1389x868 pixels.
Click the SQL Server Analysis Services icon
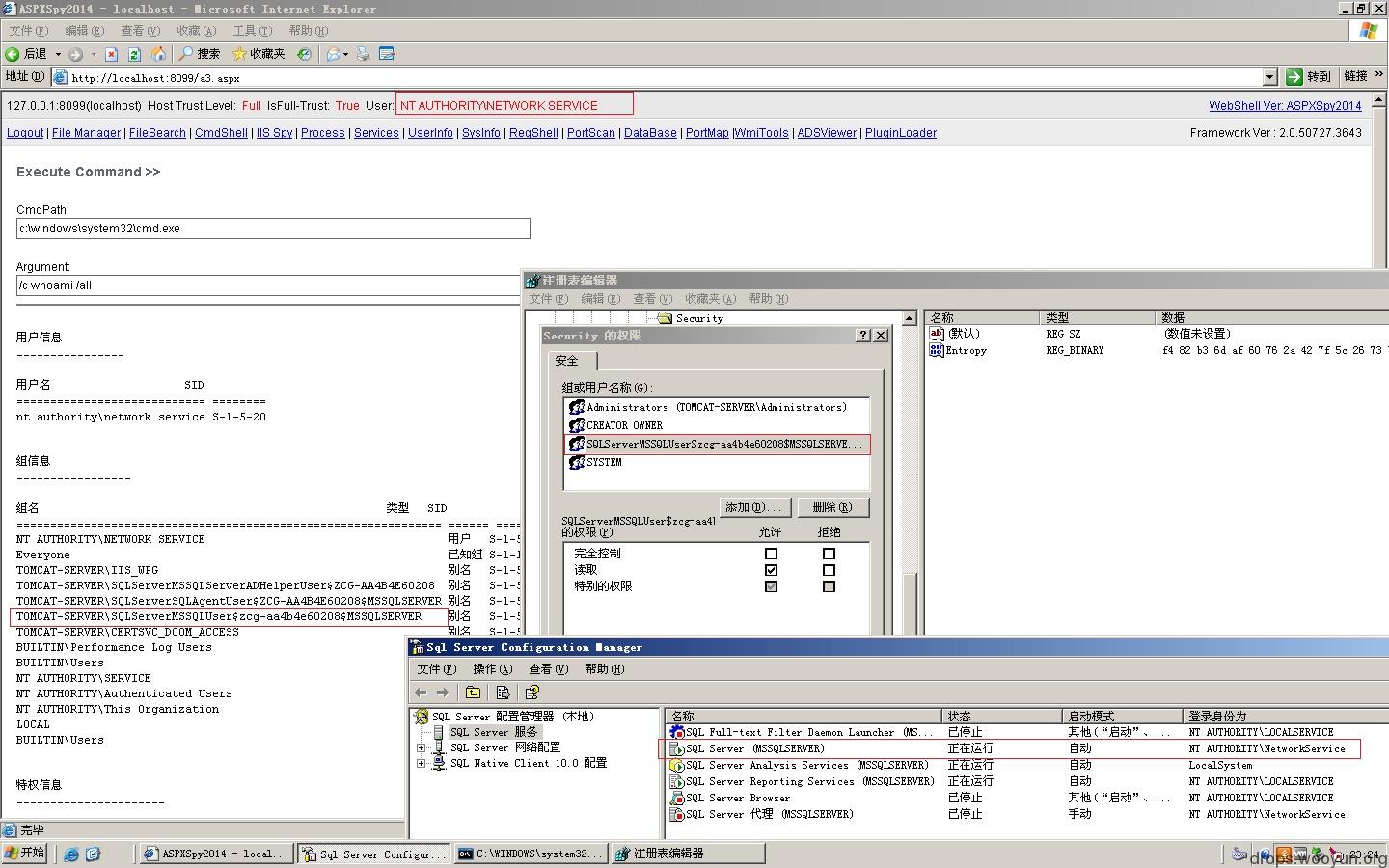coord(677,765)
